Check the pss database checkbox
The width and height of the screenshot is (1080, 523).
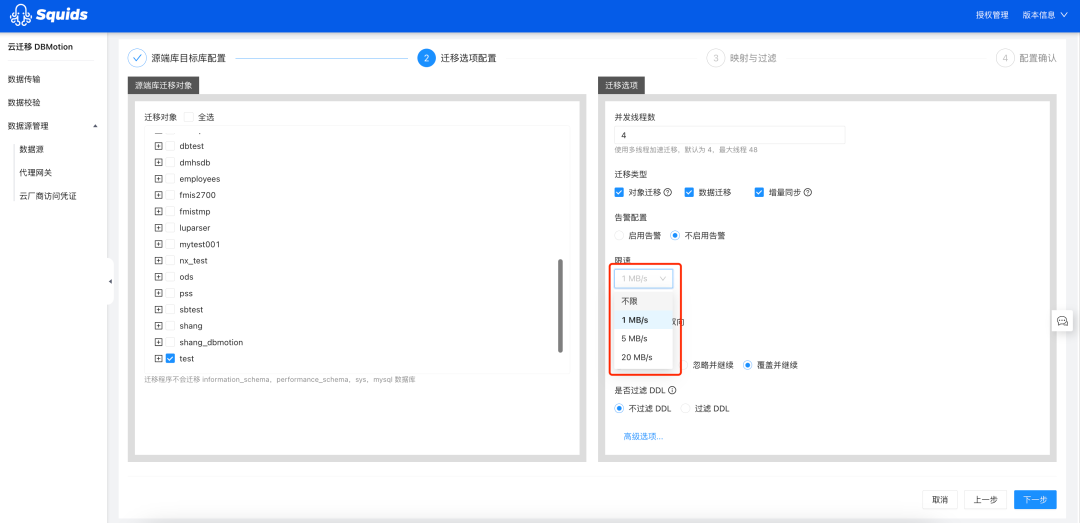(x=170, y=293)
